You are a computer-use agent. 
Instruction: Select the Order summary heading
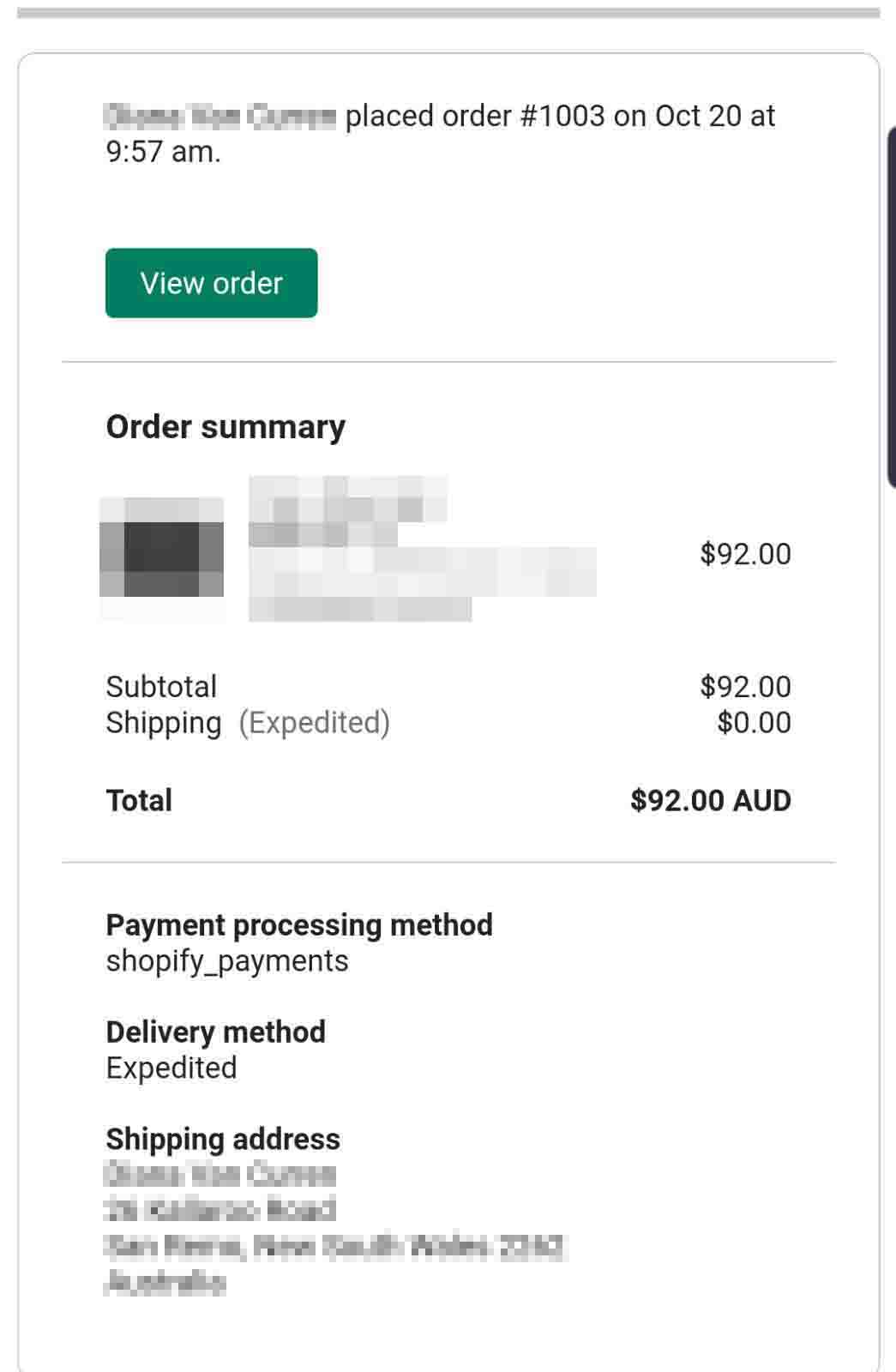(226, 426)
